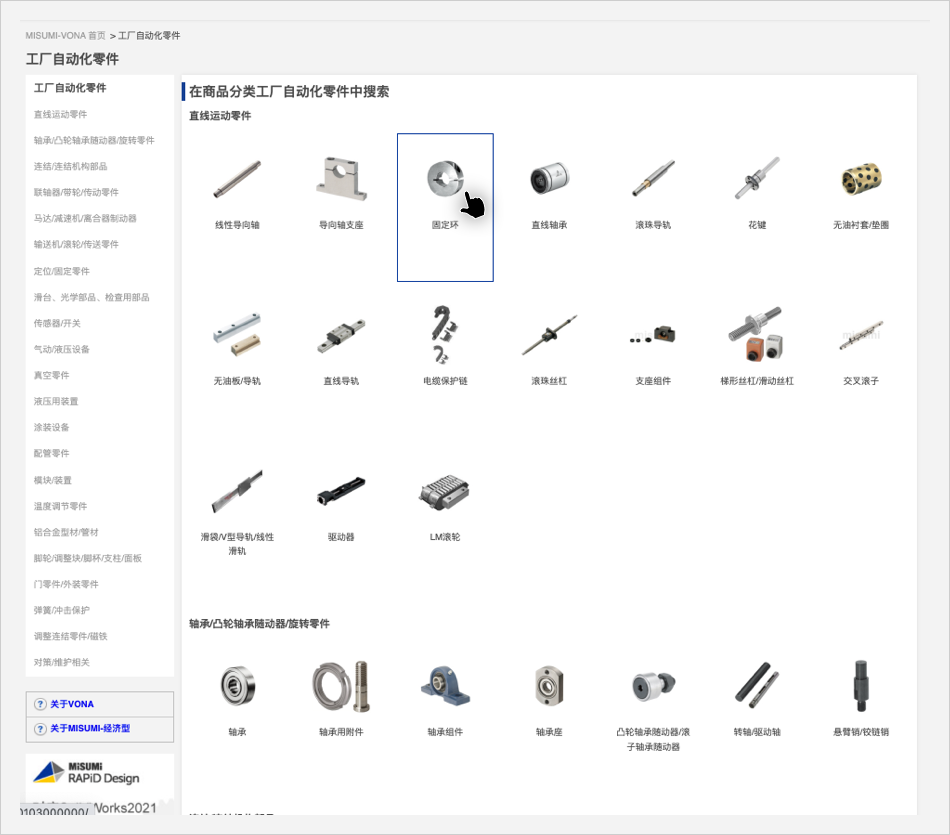The width and height of the screenshot is (950, 835).
Task: Open 铝合金型材/管材 sidebar category
Action: 66,532
